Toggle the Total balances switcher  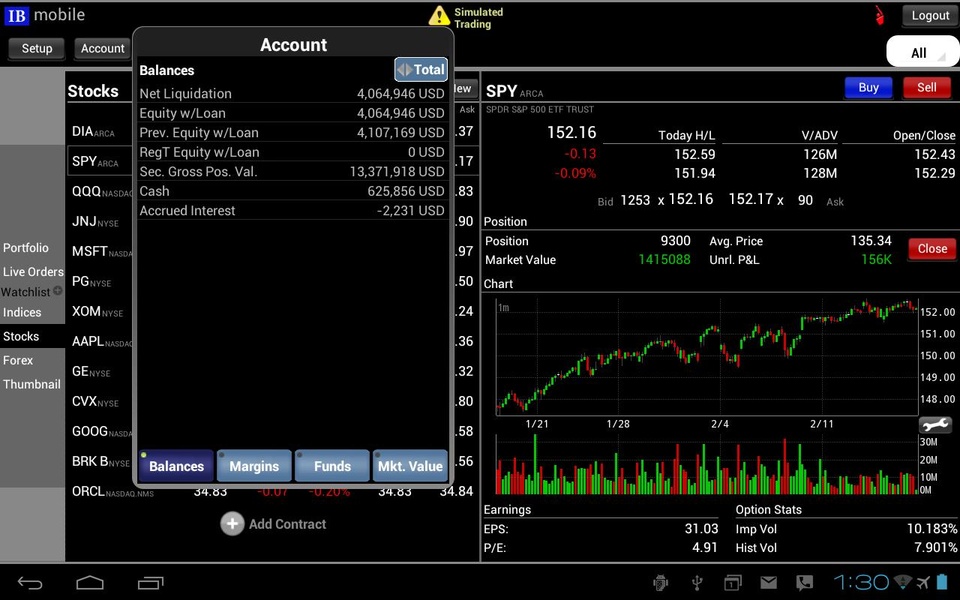[x=421, y=70]
